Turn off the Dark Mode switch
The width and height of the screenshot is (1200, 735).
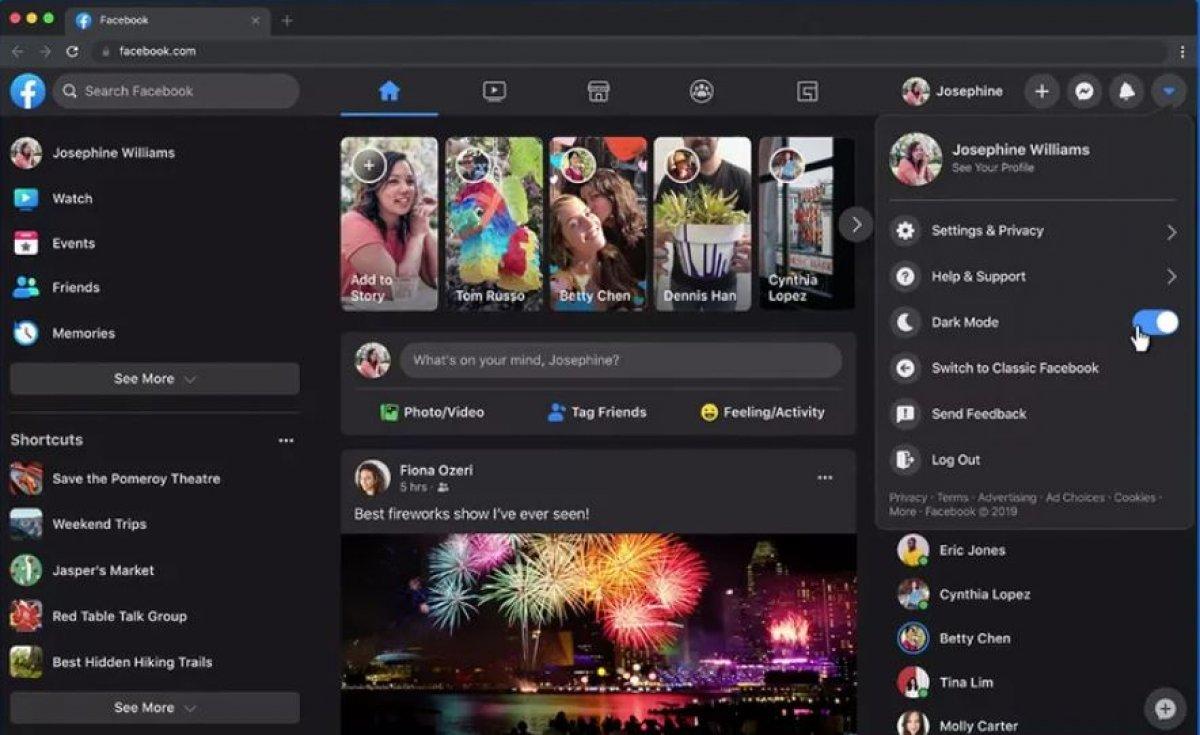1155,322
